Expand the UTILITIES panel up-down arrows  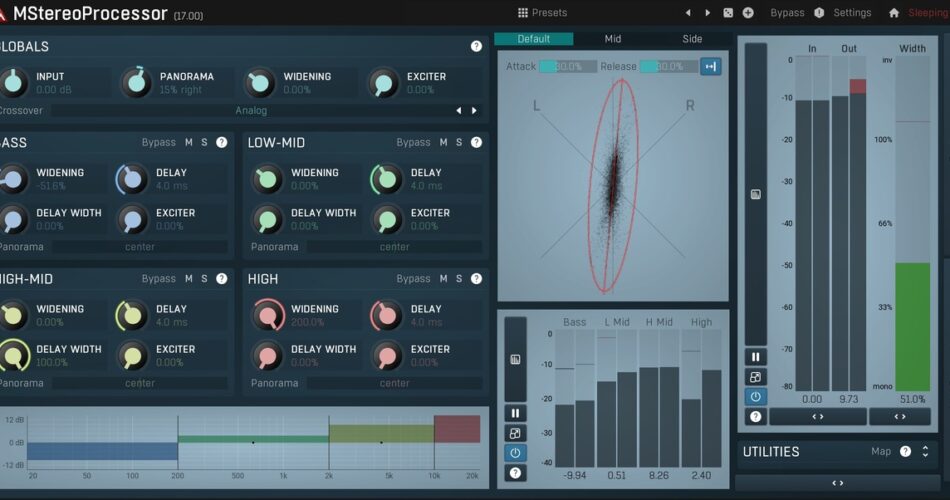click(x=926, y=452)
